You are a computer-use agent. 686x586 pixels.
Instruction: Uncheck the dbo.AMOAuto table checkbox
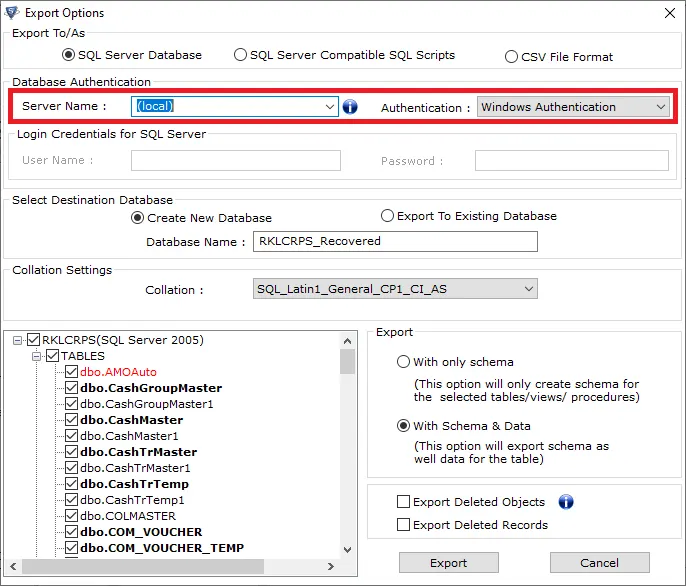71,372
